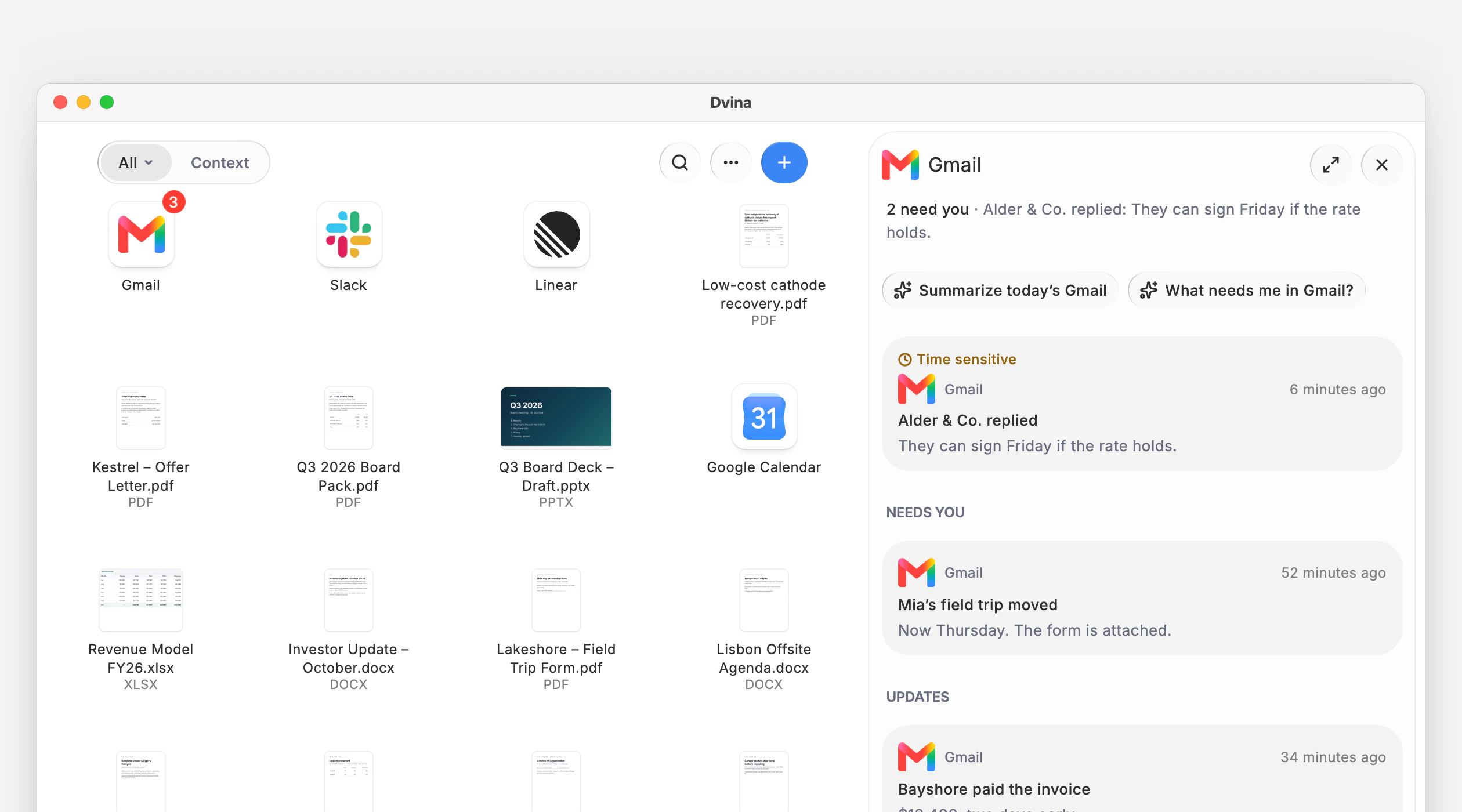Open Revenue Model FY26.xlsx thumbnail
Viewport: 1462px width, 812px height.
(x=141, y=600)
